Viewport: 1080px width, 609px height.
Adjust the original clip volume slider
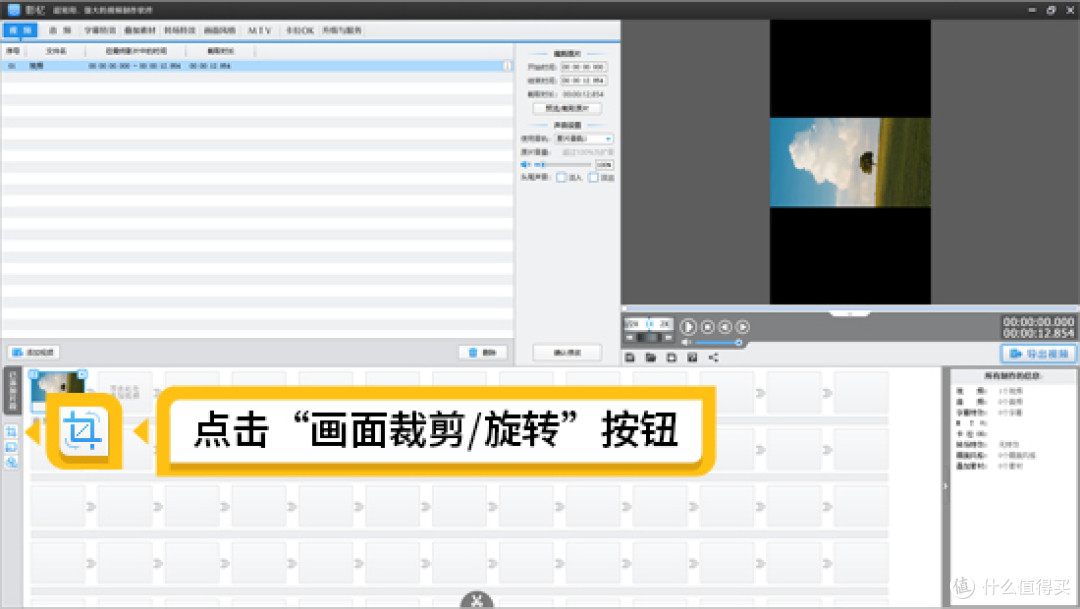coord(562,165)
